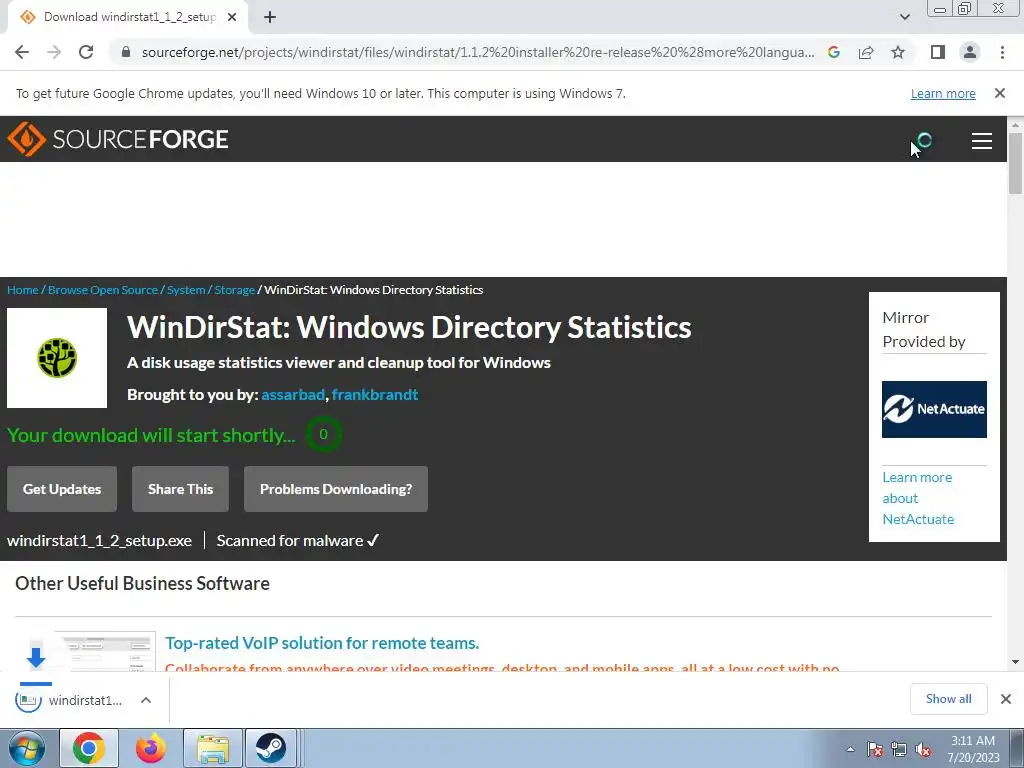Open the Windows Start menu
This screenshot has width=1024, height=768.
click(27, 748)
